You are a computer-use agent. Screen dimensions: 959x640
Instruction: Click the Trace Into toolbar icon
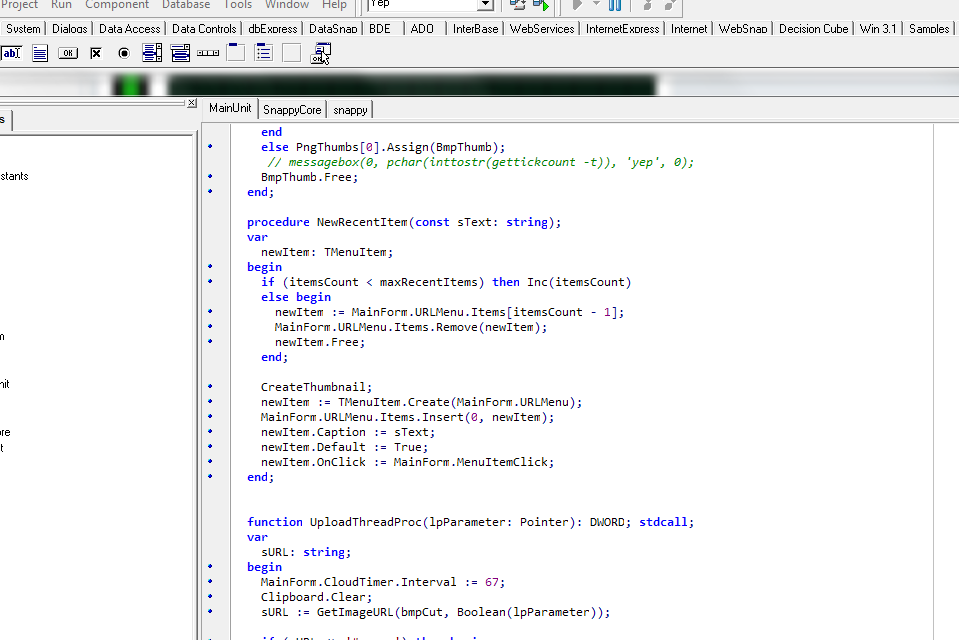click(x=647, y=6)
